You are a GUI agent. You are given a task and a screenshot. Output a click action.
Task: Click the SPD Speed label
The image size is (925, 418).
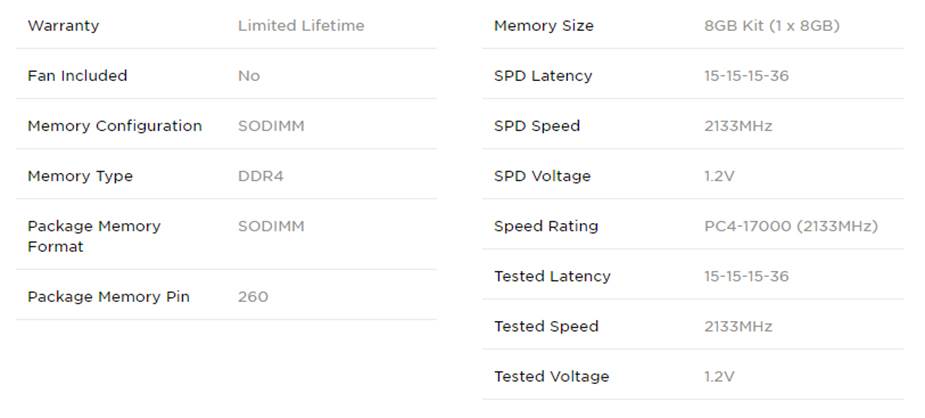(537, 126)
